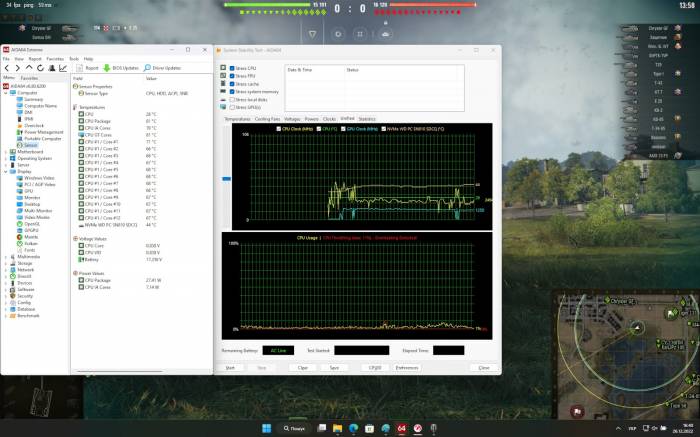The width and height of the screenshot is (700, 437).
Task: Expand the Multimedia tree node
Action: tap(6, 257)
